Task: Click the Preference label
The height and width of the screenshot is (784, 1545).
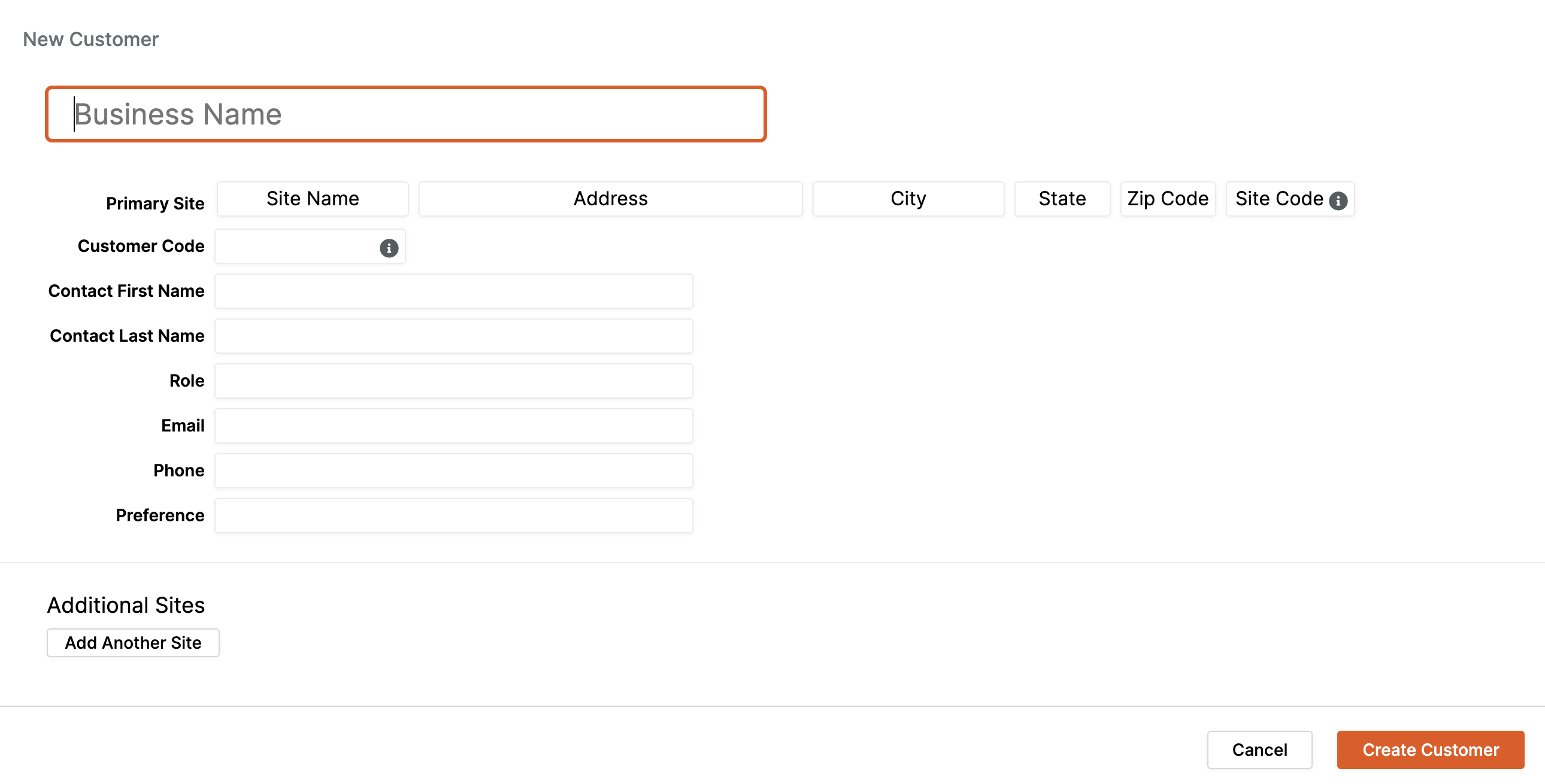Action: (x=160, y=516)
